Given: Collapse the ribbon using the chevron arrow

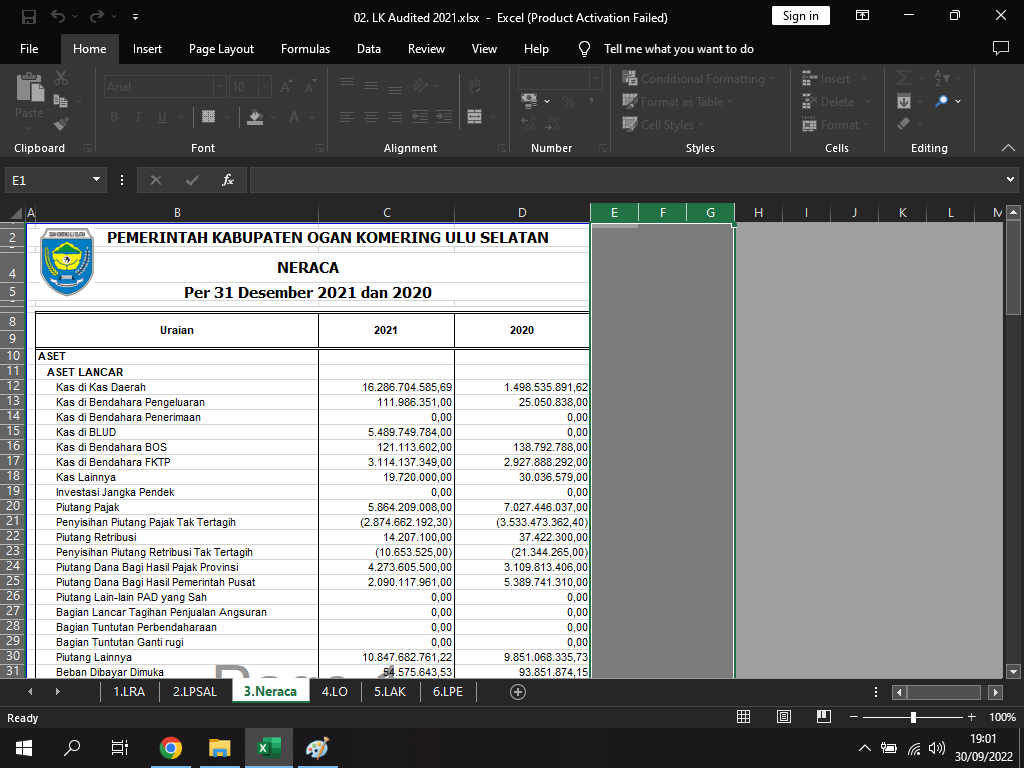Looking at the screenshot, I should click(x=1008, y=148).
